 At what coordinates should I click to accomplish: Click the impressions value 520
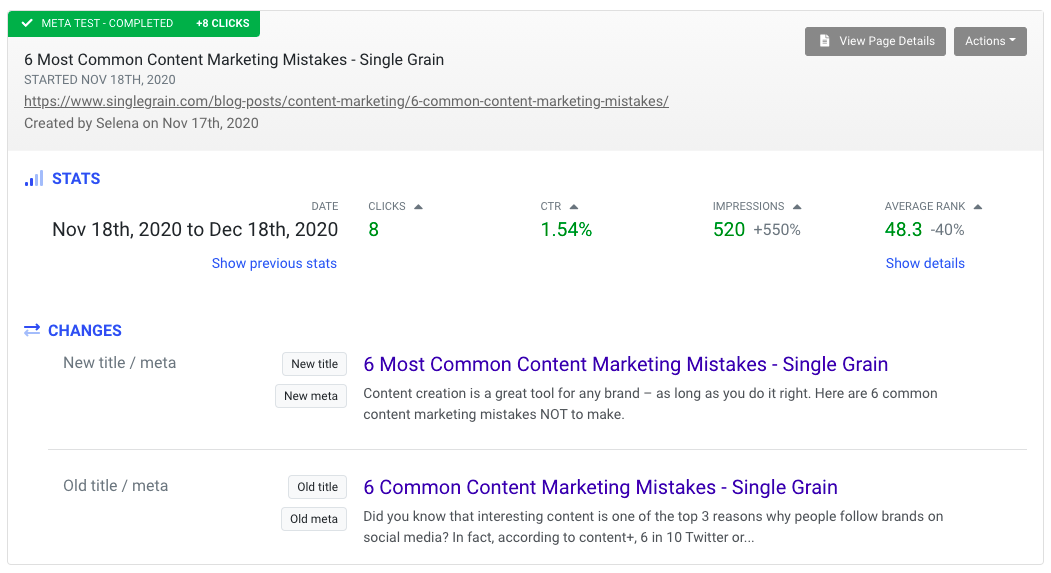pyautogui.click(x=729, y=230)
